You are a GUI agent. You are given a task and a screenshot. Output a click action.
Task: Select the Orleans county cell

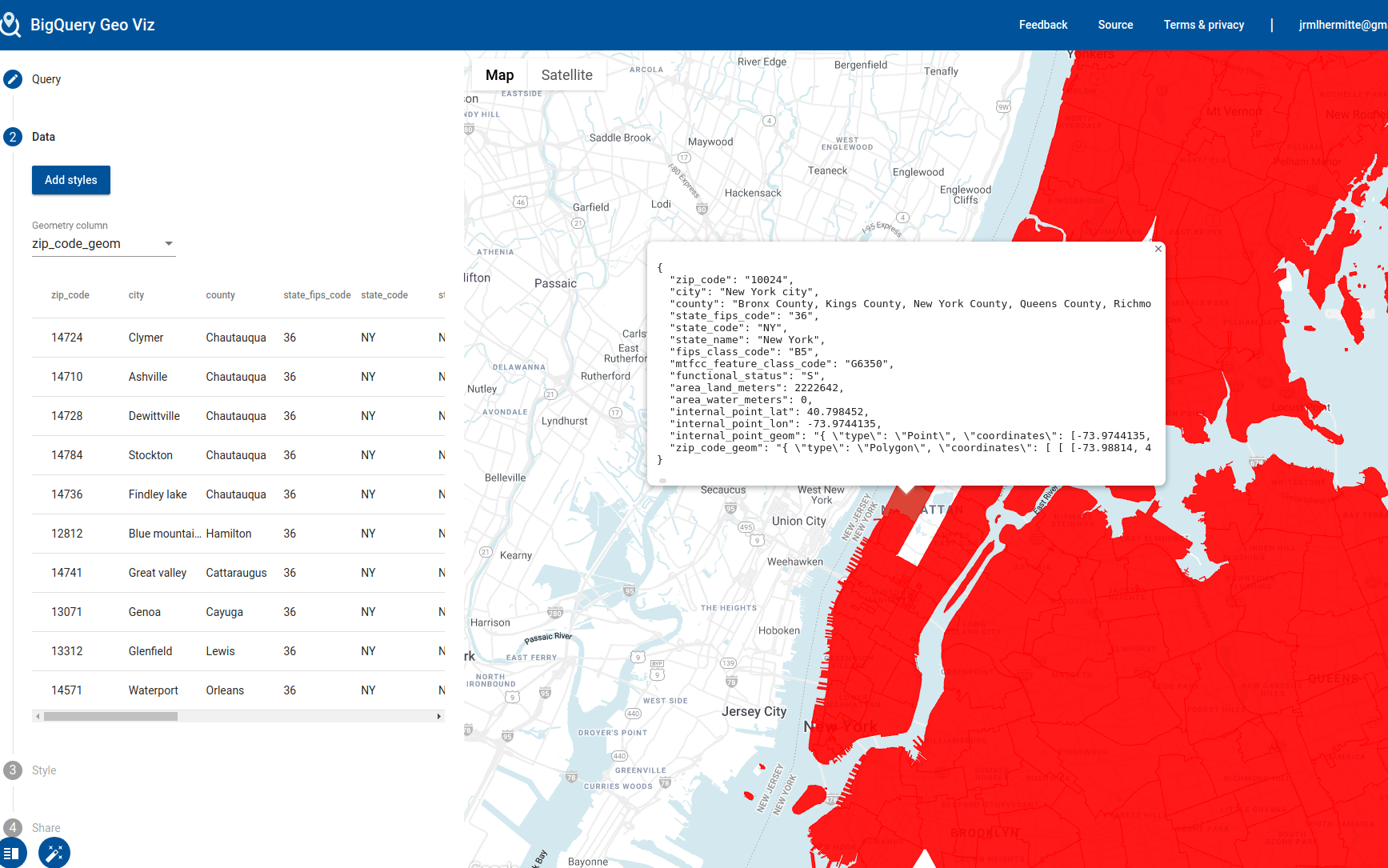pos(225,690)
